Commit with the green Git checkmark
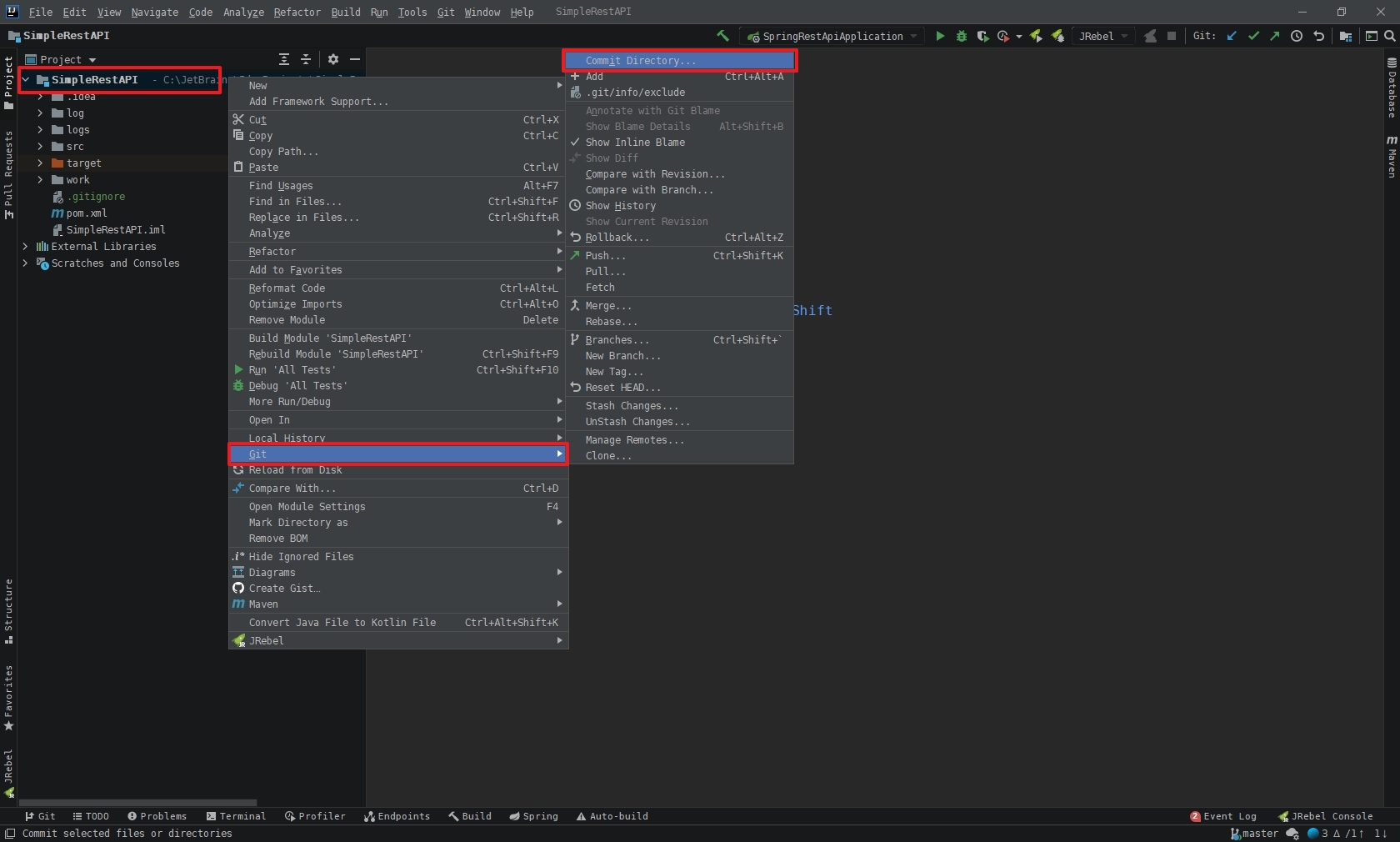This screenshot has width=1400, height=842. [x=1253, y=36]
